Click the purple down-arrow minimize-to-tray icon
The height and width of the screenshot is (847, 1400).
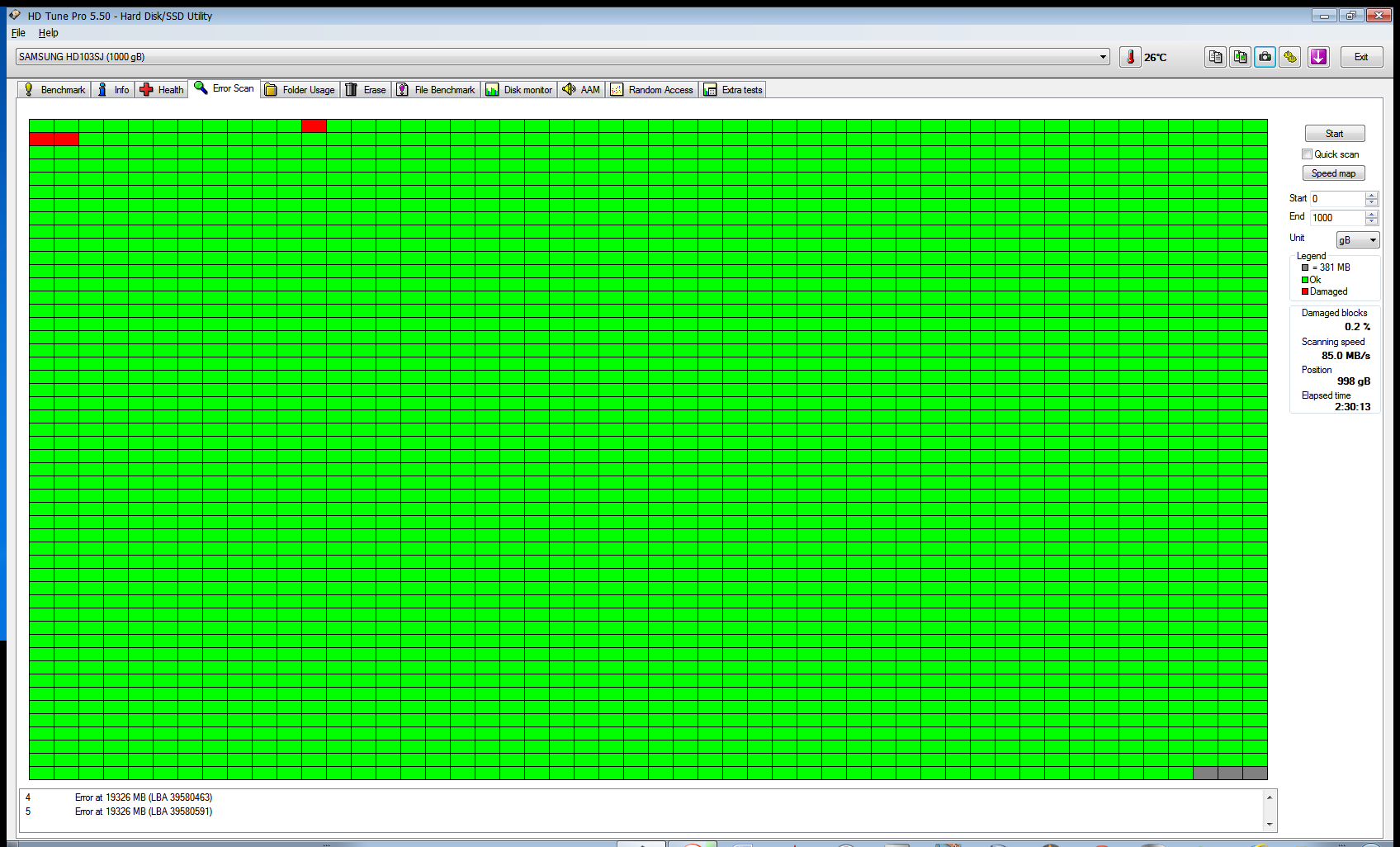coord(1318,57)
